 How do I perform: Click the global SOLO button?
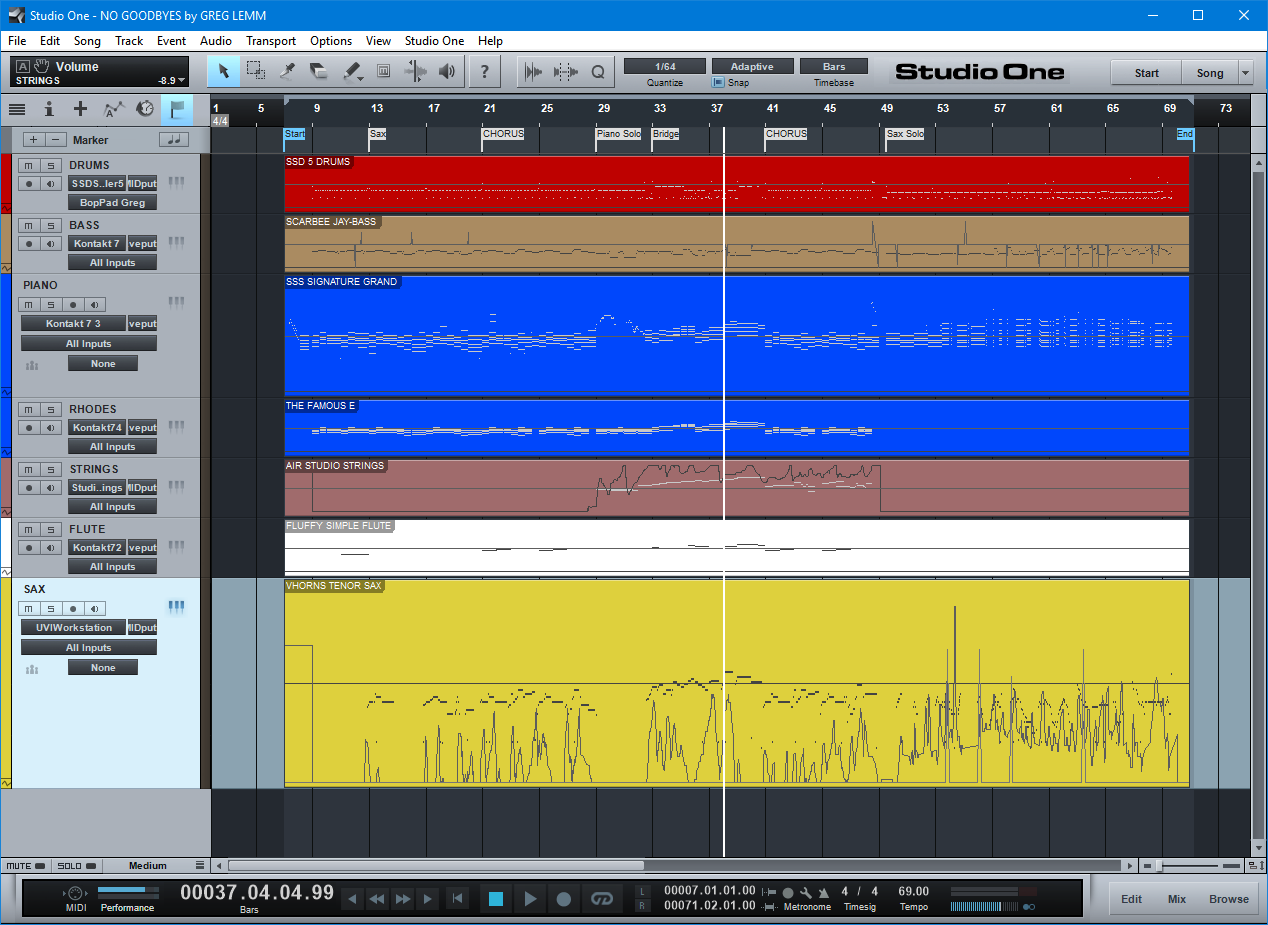click(x=77, y=865)
